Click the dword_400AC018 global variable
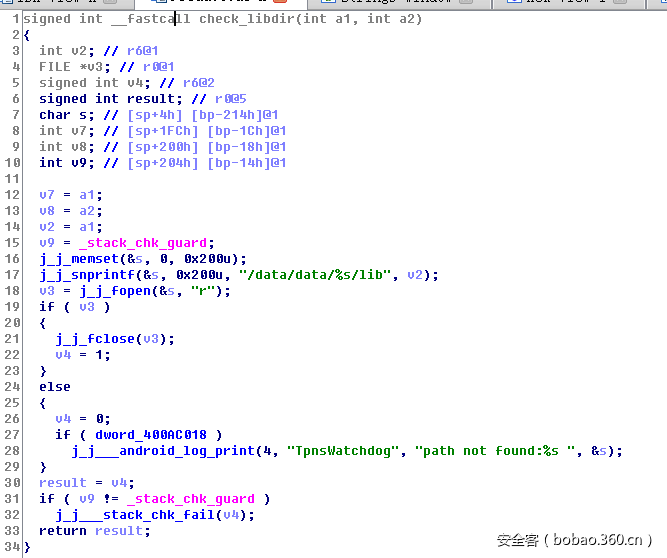667x558 pixels. pyautogui.click(x=151, y=435)
